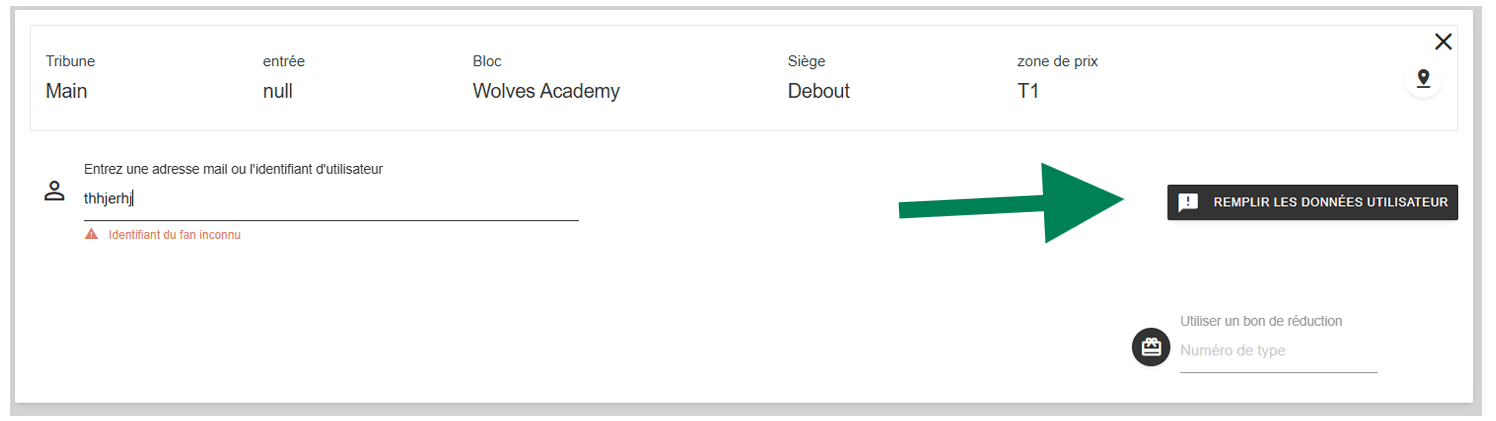Close the seat details panel
This screenshot has height=421, width=1496.
pos(1443,42)
